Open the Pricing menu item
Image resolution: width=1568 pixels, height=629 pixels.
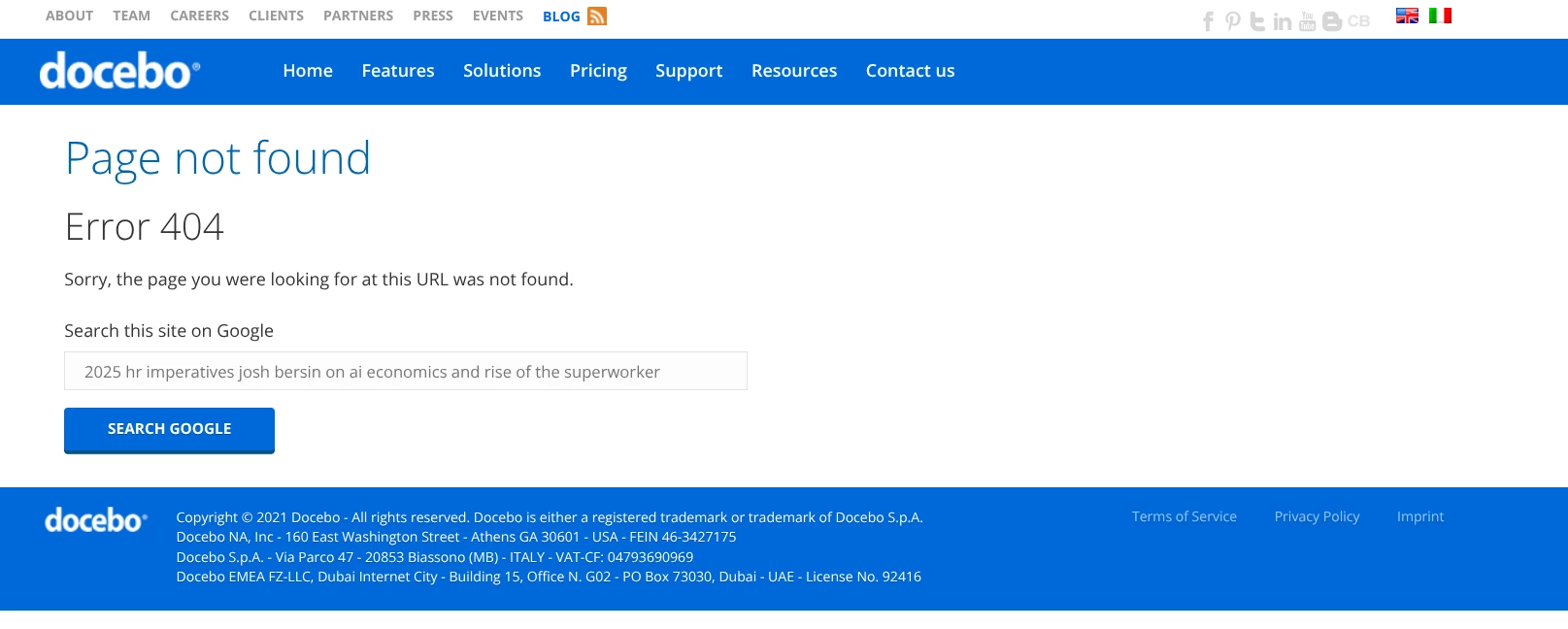coord(598,71)
